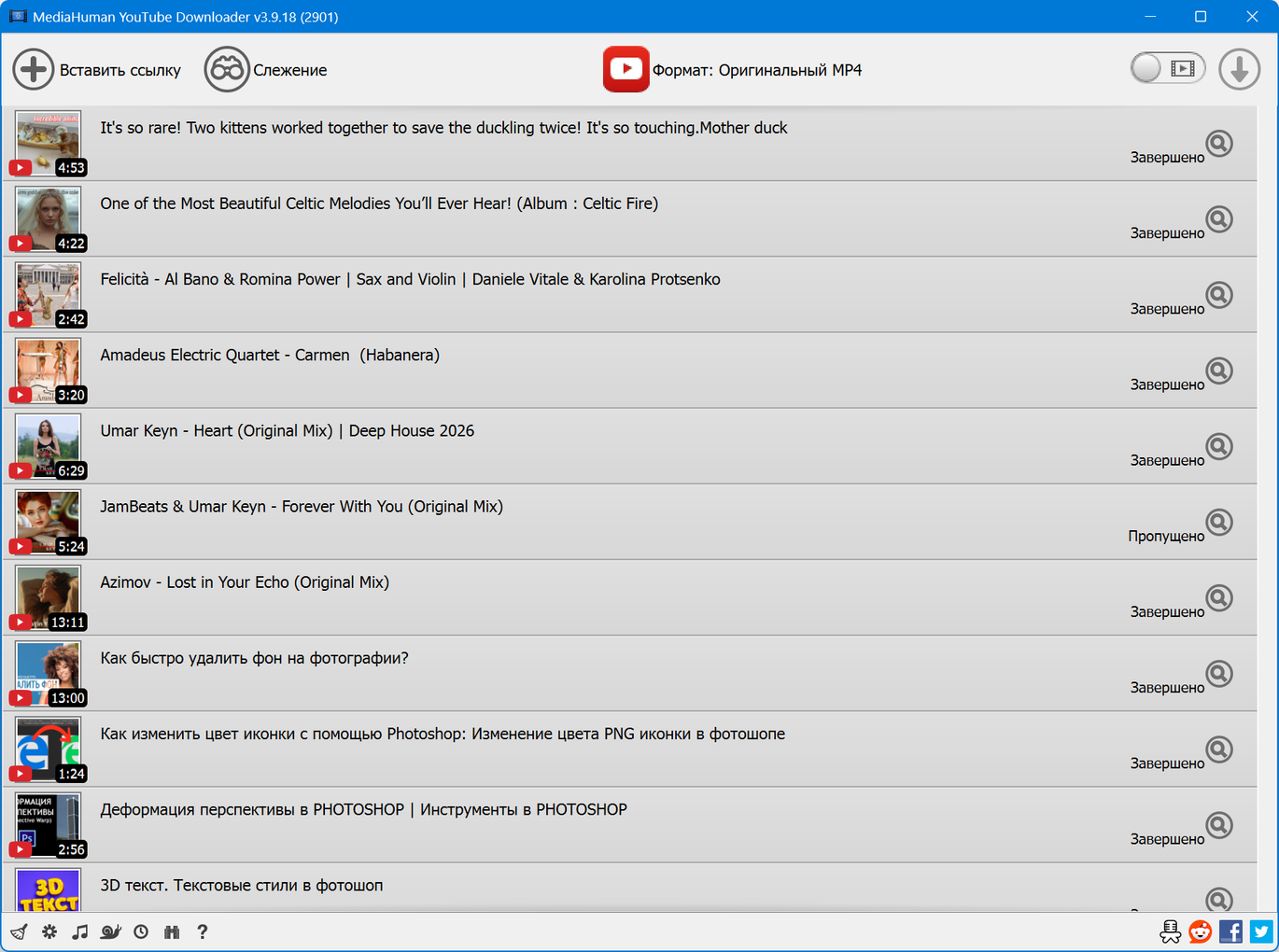Click thumbnail of Forever With You video
The height and width of the screenshot is (952, 1279).
(49, 522)
